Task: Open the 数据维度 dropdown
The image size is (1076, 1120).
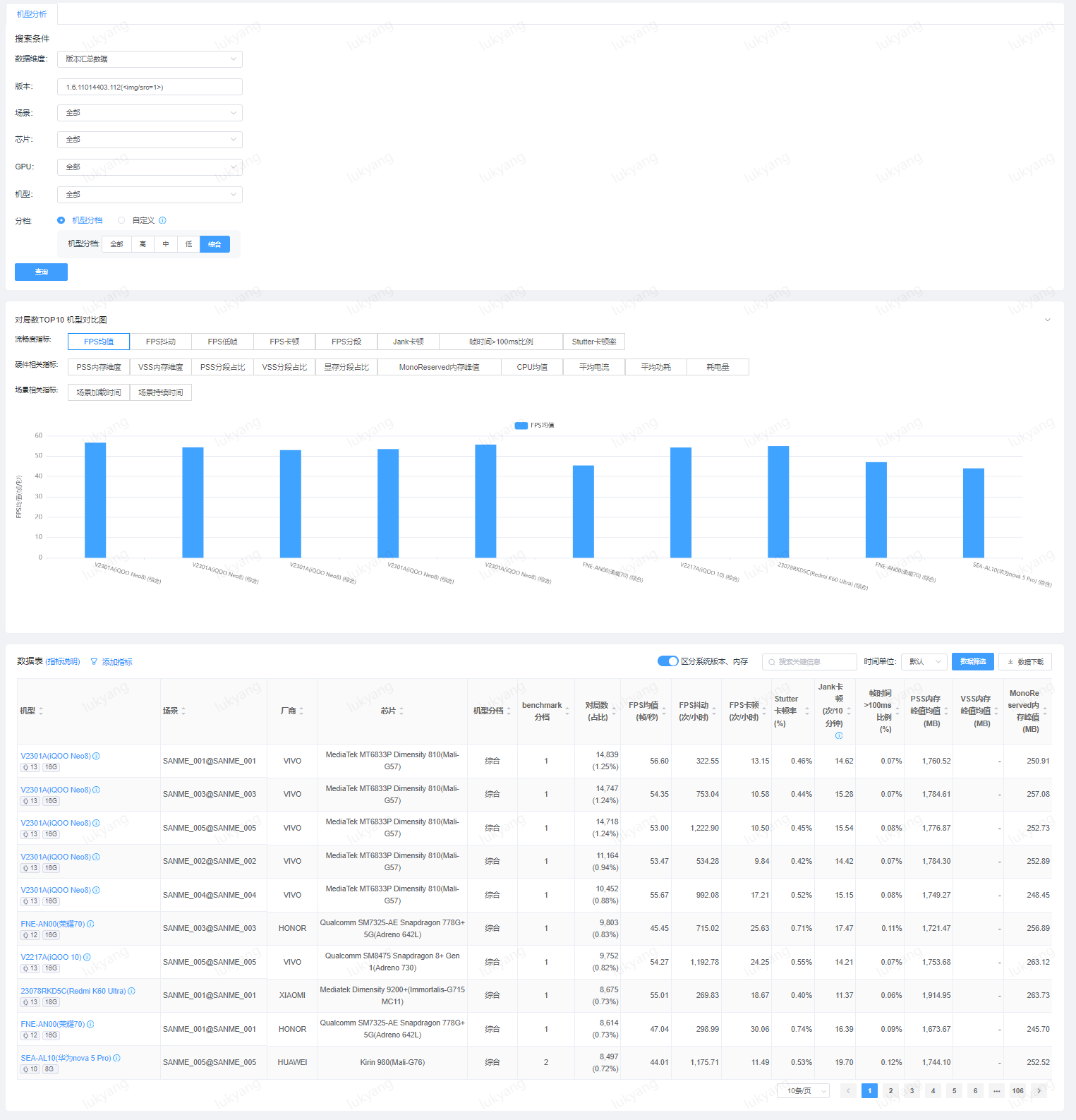Action: pos(150,59)
